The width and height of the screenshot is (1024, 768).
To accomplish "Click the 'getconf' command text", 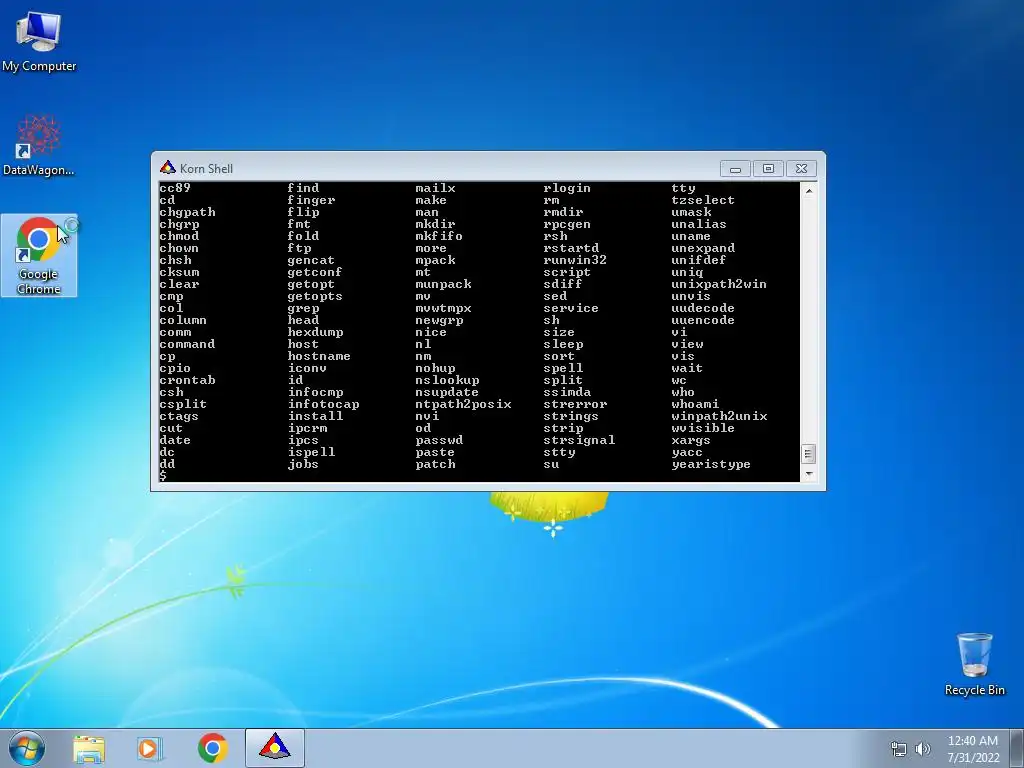I will click(315, 272).
